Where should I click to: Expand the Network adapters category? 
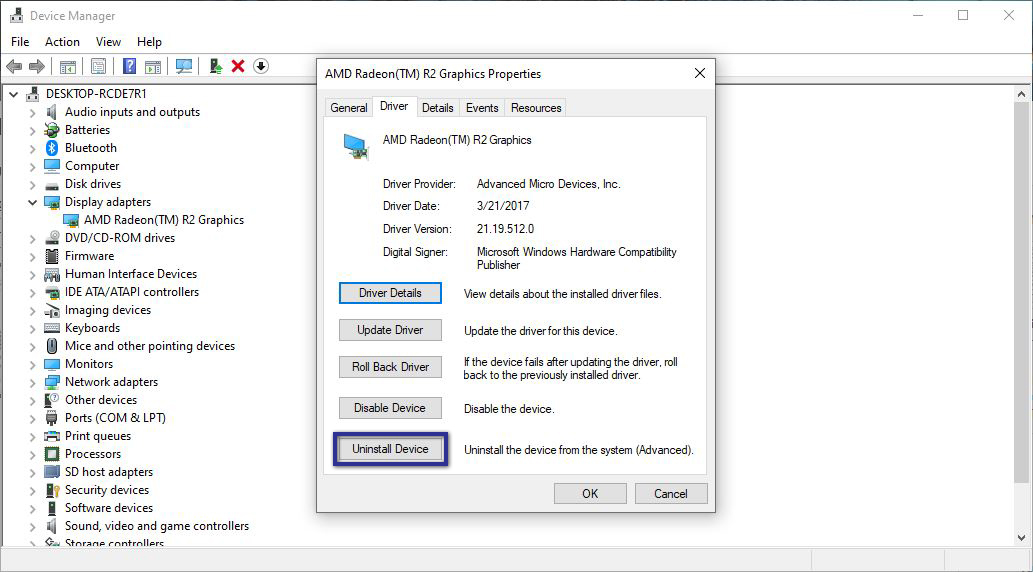click(32, 382)
